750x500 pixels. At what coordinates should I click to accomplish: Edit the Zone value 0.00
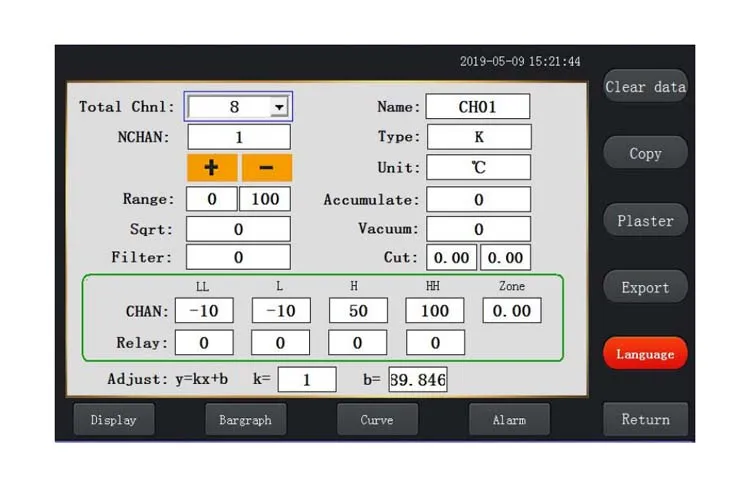click(512, 311)
